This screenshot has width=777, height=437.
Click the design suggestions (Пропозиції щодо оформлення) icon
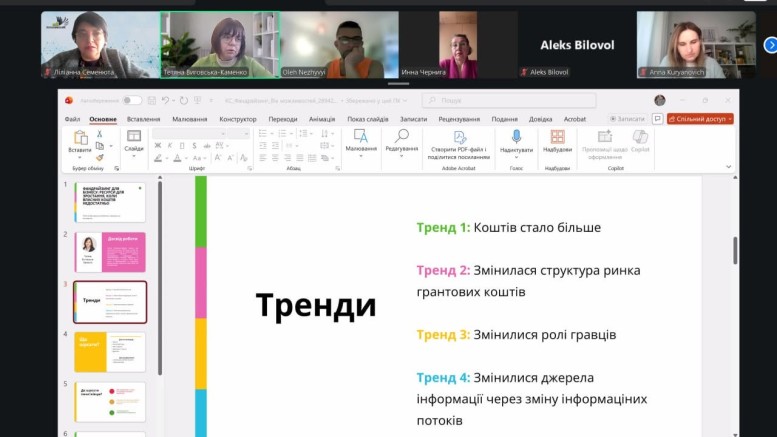(605, 136)
